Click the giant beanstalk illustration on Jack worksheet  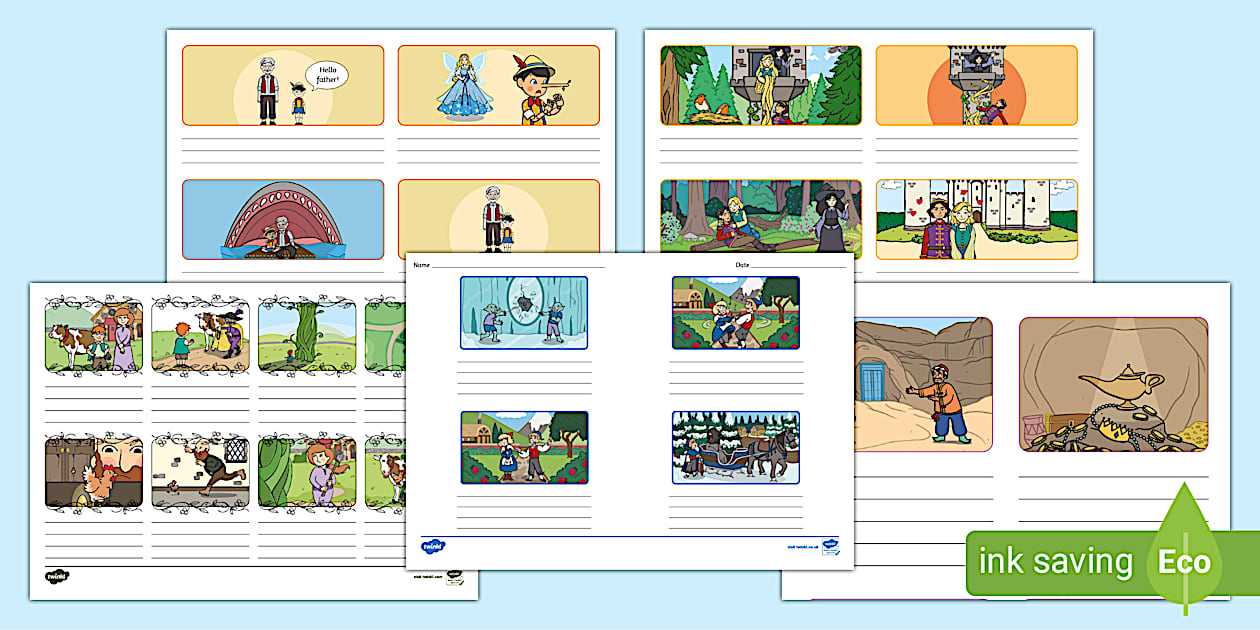click(308, 334)
